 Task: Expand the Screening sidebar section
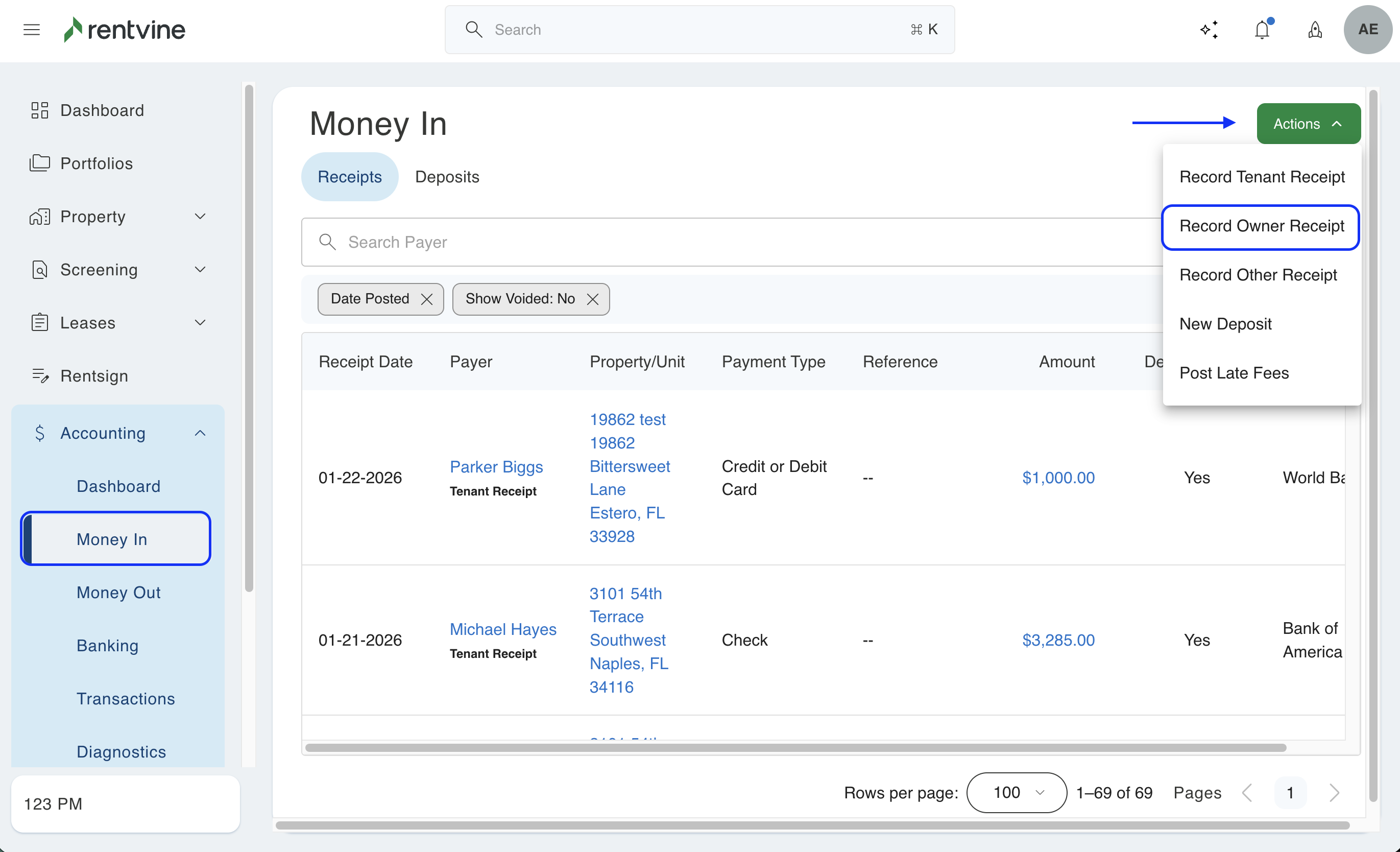[x=200, y=269]
